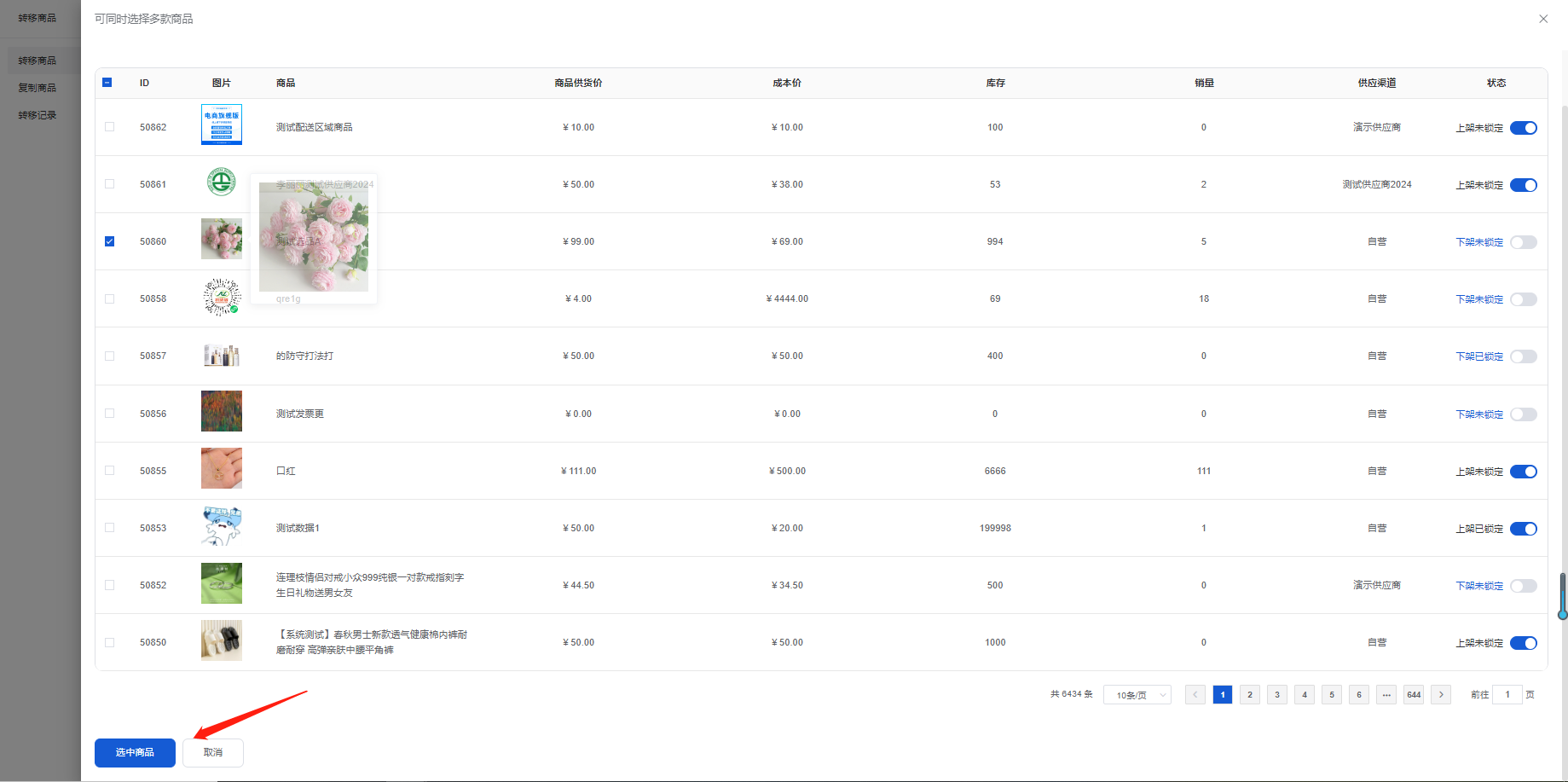Open the slippers thumbnail of product 50850

(x=222, y=640)
